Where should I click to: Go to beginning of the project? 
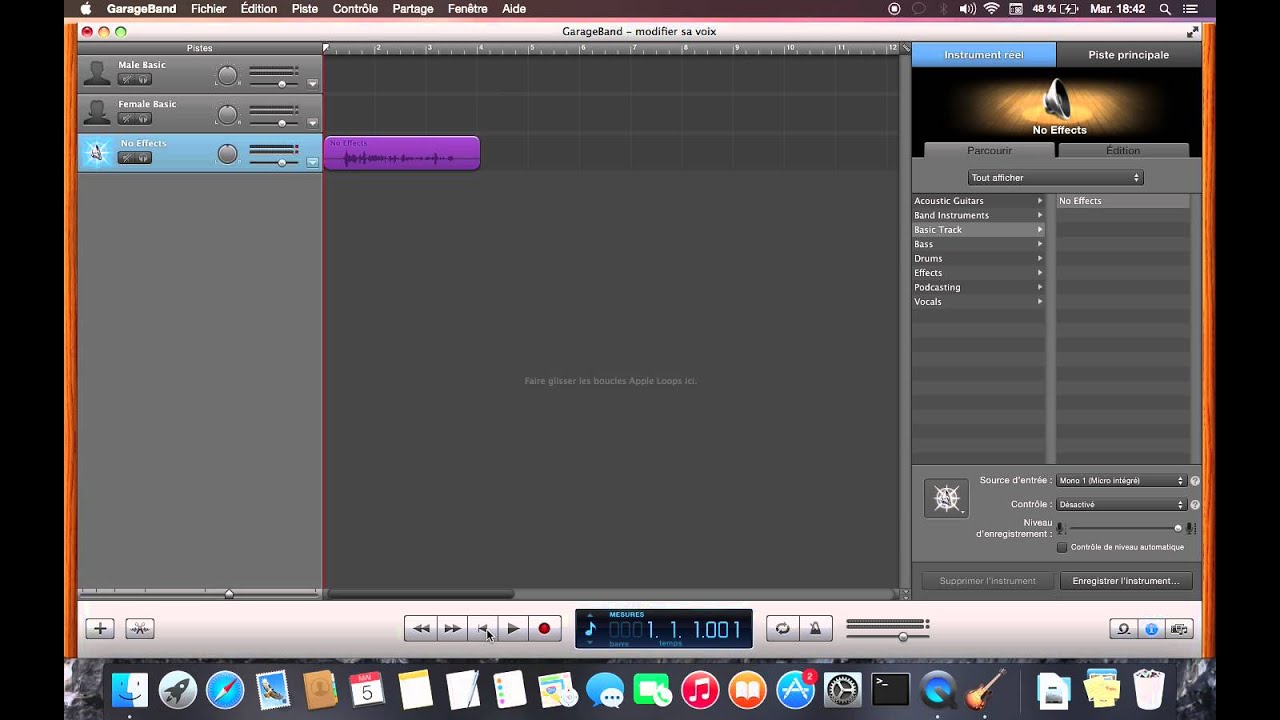483,629
